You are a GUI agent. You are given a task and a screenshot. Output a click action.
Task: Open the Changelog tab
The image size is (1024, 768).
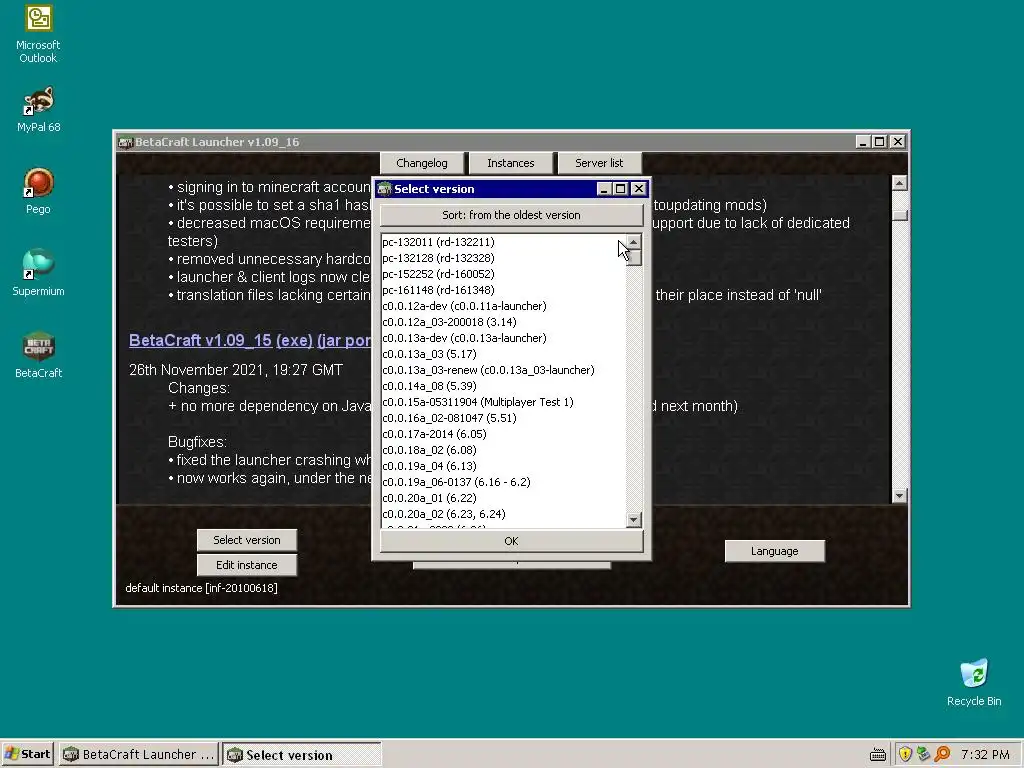(x=422, y=163)
